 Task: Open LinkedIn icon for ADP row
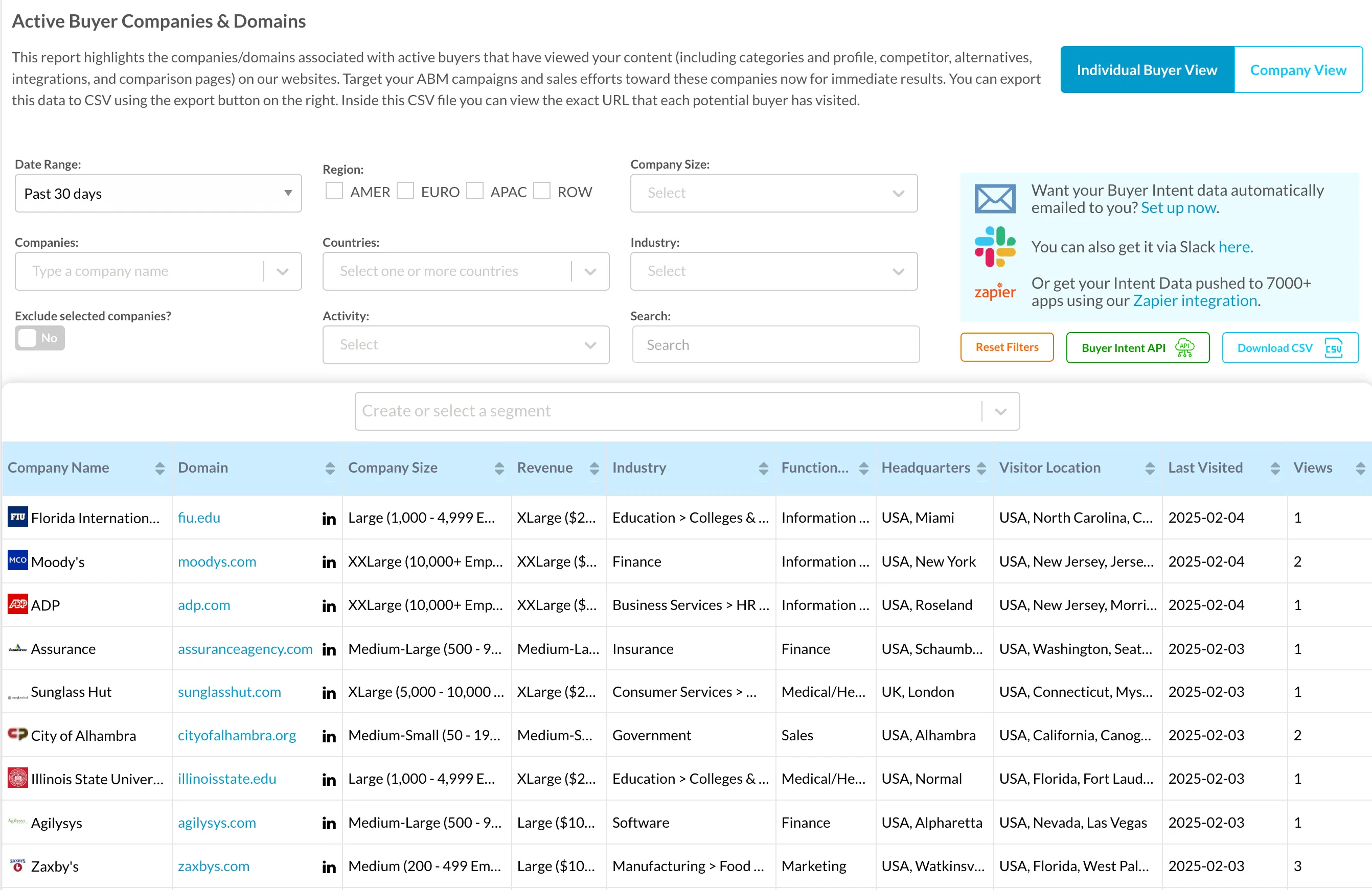click(329, 605)
